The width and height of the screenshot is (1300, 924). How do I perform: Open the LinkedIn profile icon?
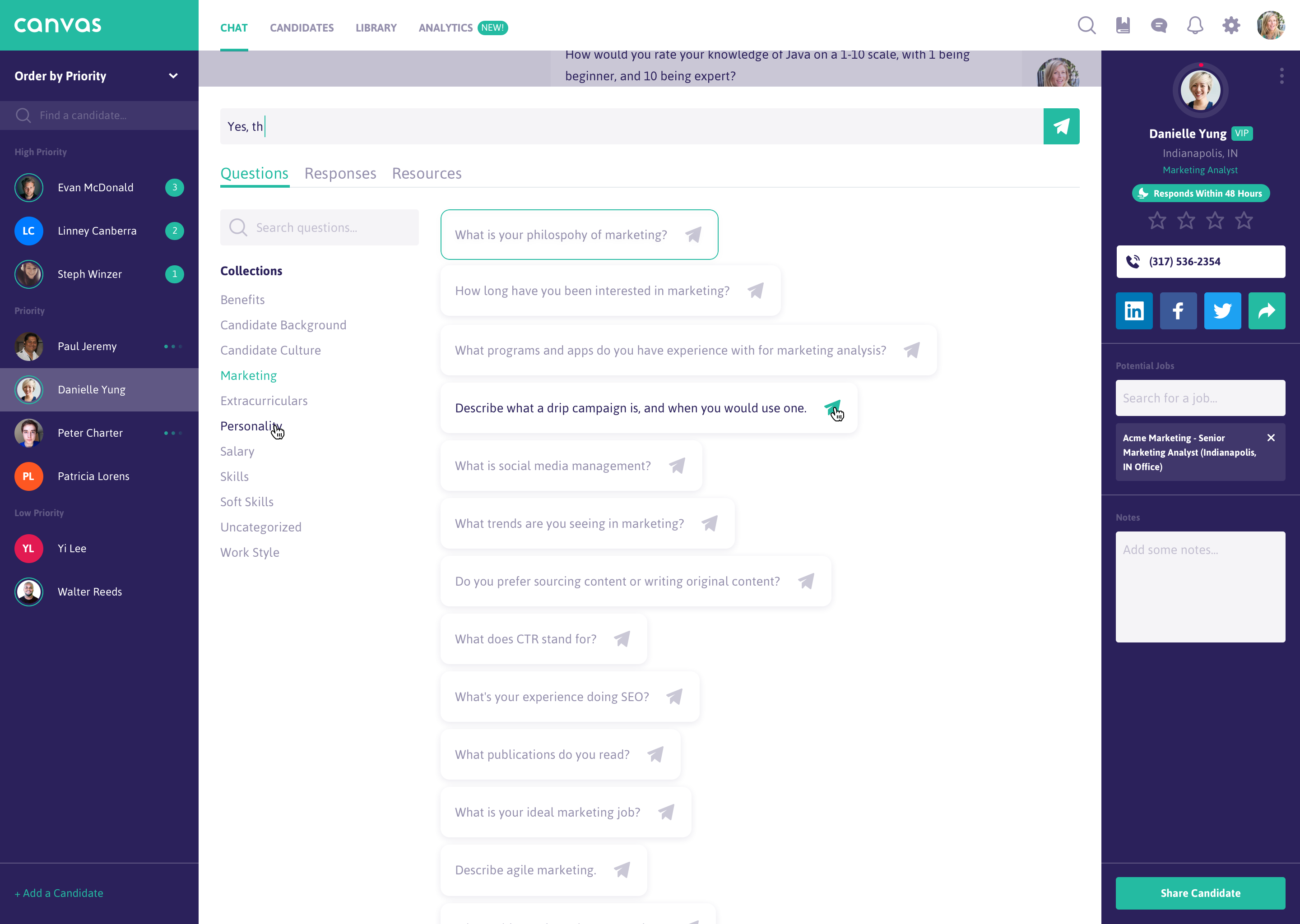[x=1134, y=311]
